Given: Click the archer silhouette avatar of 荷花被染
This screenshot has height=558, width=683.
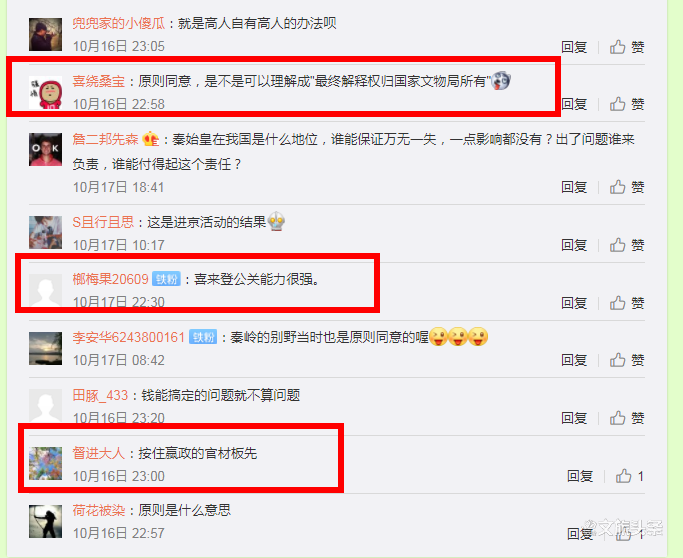Looking at the screenshot, I should [45, 521].
